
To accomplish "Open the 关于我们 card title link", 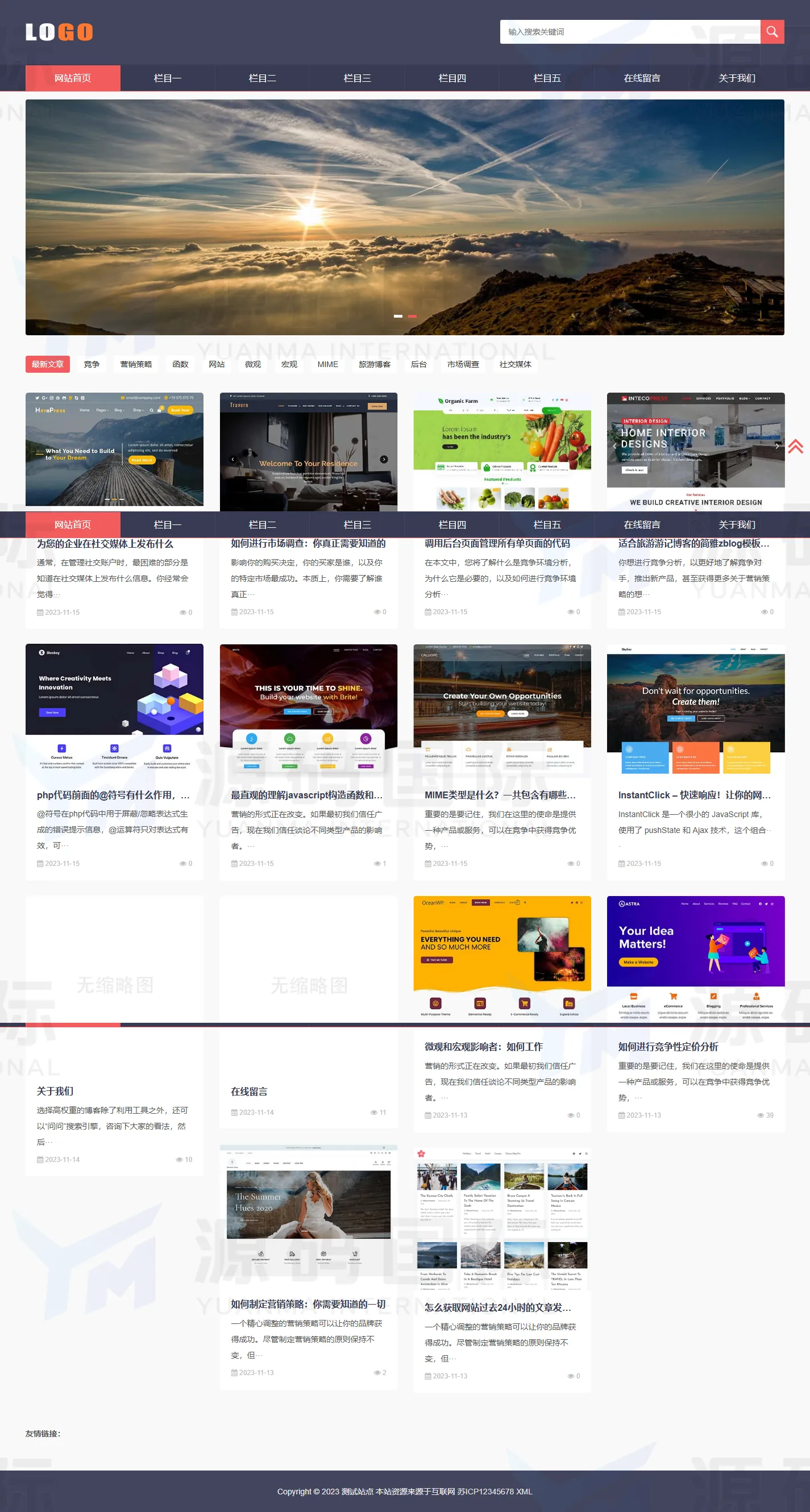I will click(x=55, y=1091).
